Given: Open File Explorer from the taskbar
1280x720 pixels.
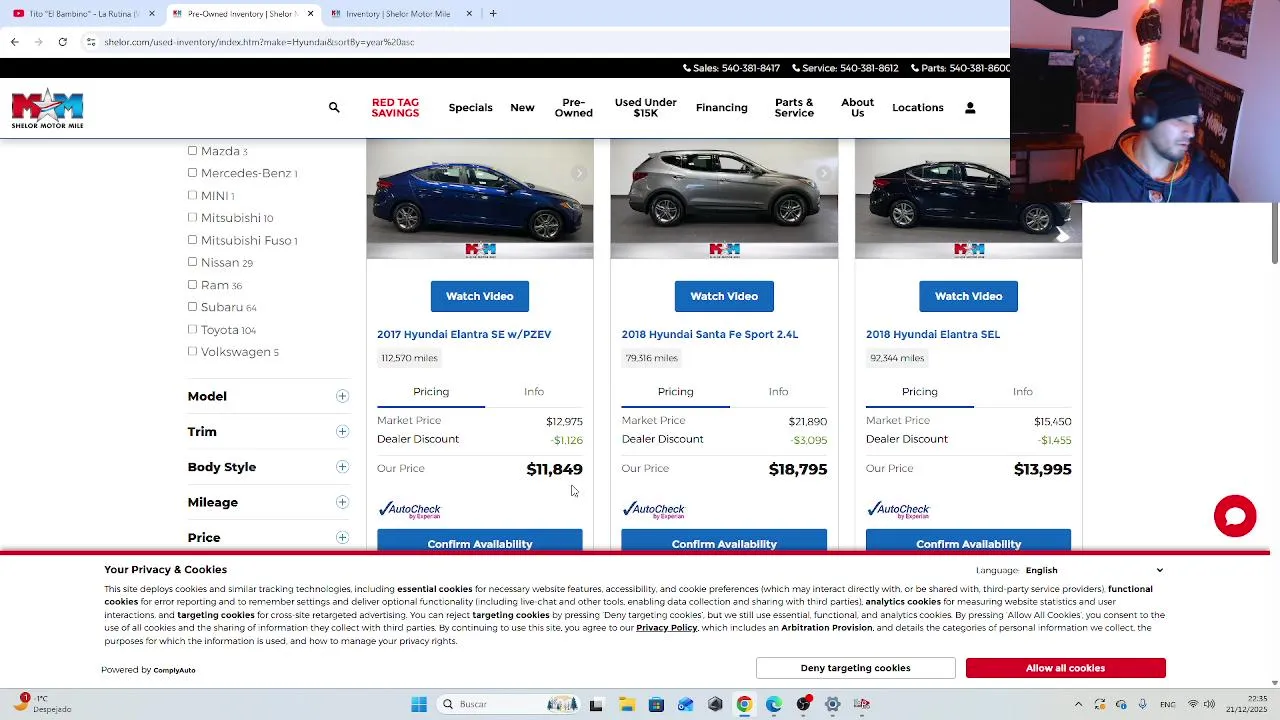Looking at the screenshot, I should (x=626, y=704).
